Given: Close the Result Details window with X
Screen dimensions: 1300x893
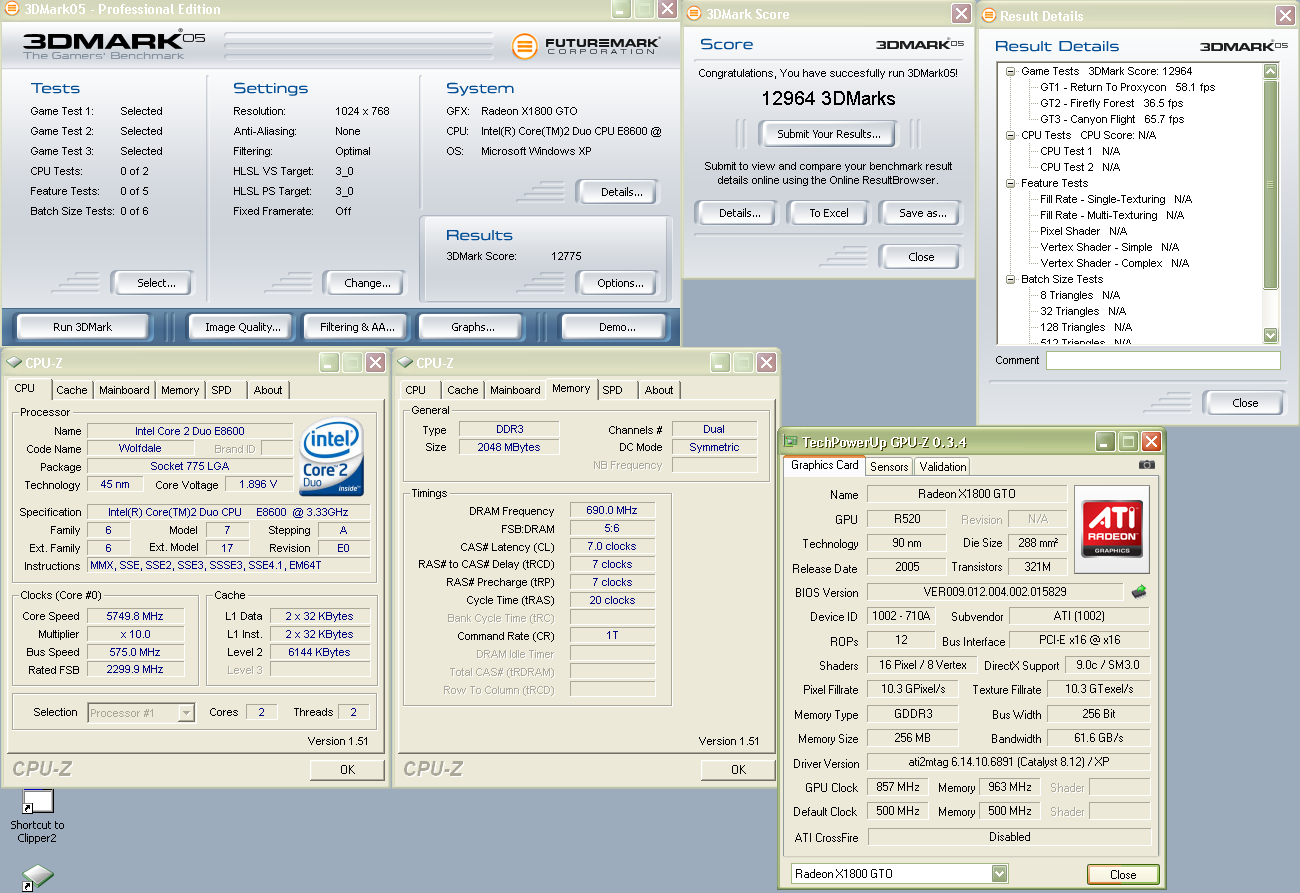Looking at the screenshot, I should 1285,15.
